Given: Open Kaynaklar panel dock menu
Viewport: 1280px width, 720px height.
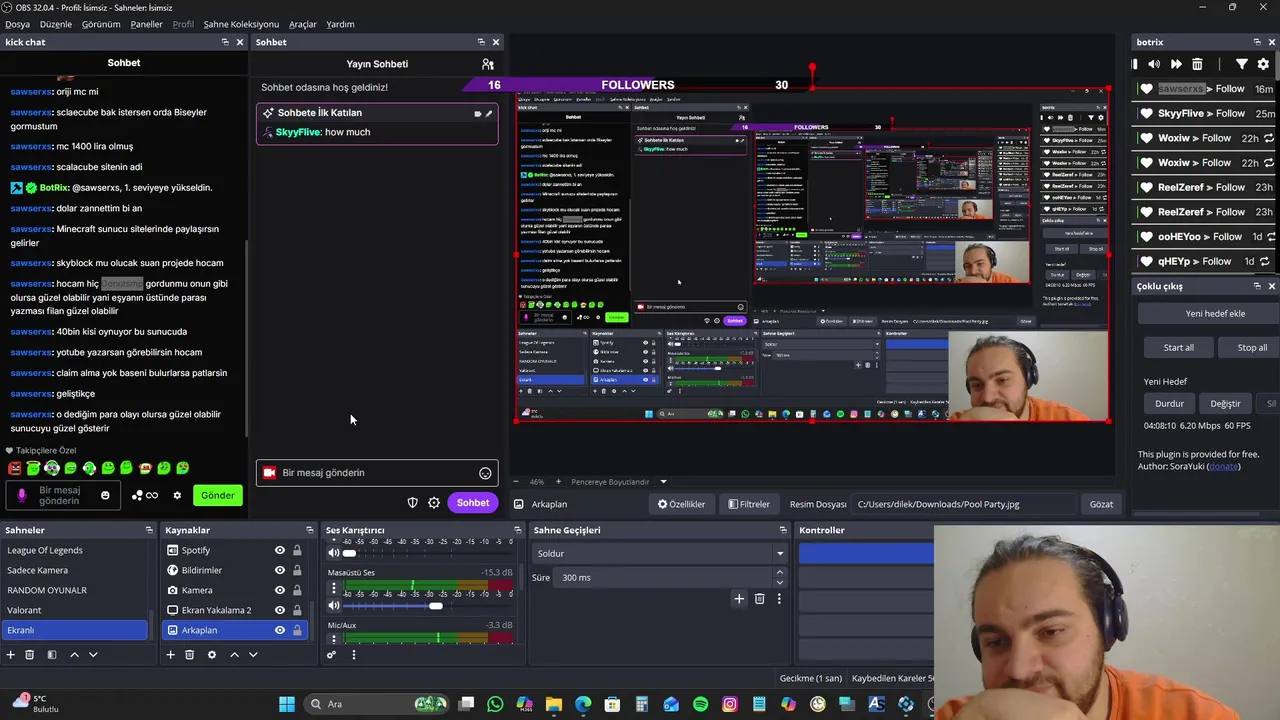Looking at the screenshot, I should (310, 530).
